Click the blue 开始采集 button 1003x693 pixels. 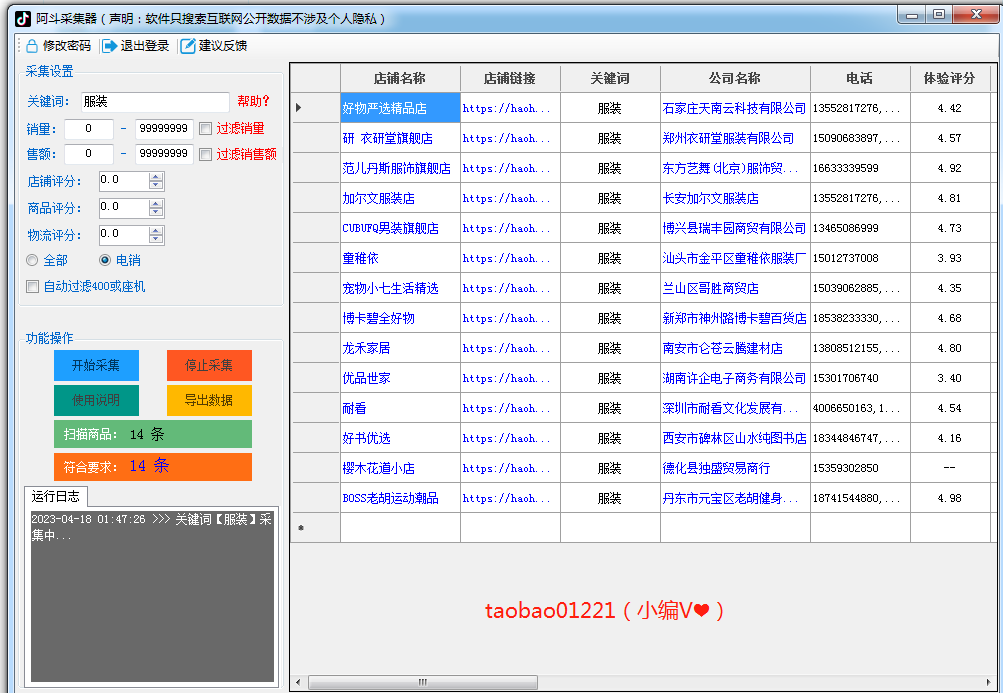coord(96,365)
